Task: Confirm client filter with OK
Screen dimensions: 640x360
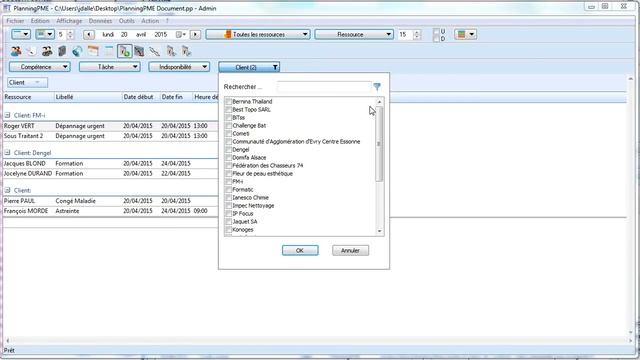Action: click(300, 250)
